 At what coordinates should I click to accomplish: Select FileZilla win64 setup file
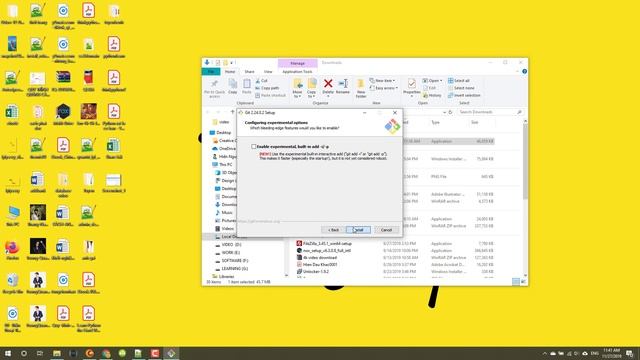point(324,243)
